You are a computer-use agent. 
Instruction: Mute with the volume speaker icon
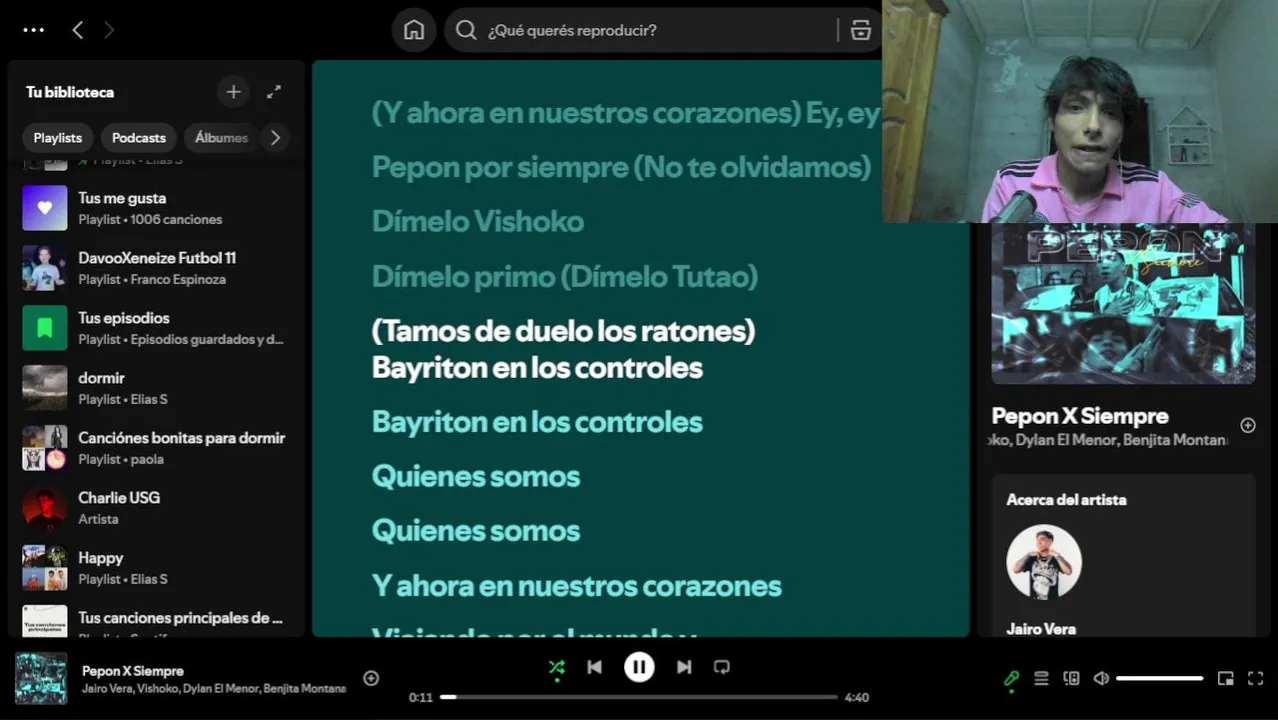coord(1101,678)
